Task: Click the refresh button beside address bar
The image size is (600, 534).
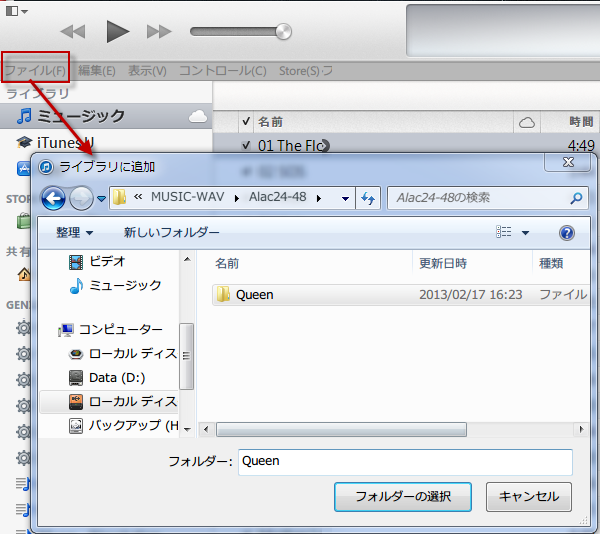Action: click(367, 198)
